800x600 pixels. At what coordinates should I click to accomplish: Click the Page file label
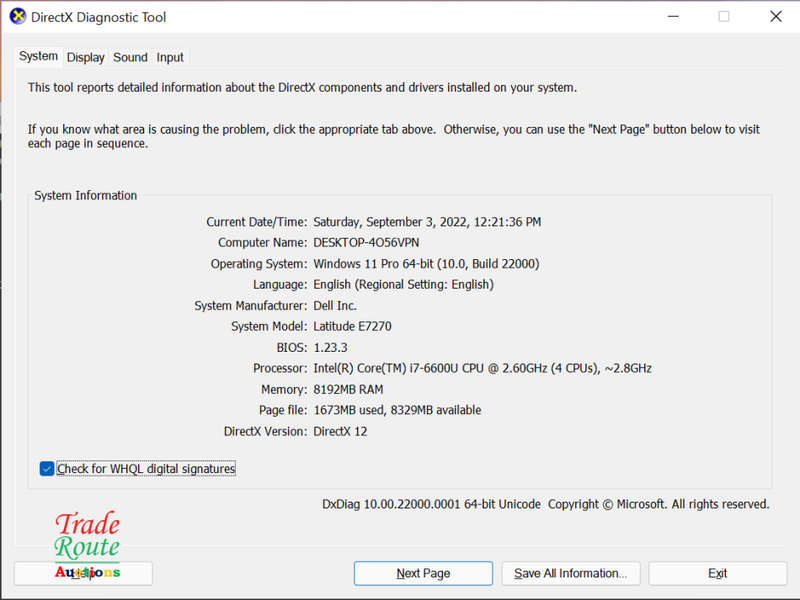coord(283,410)
